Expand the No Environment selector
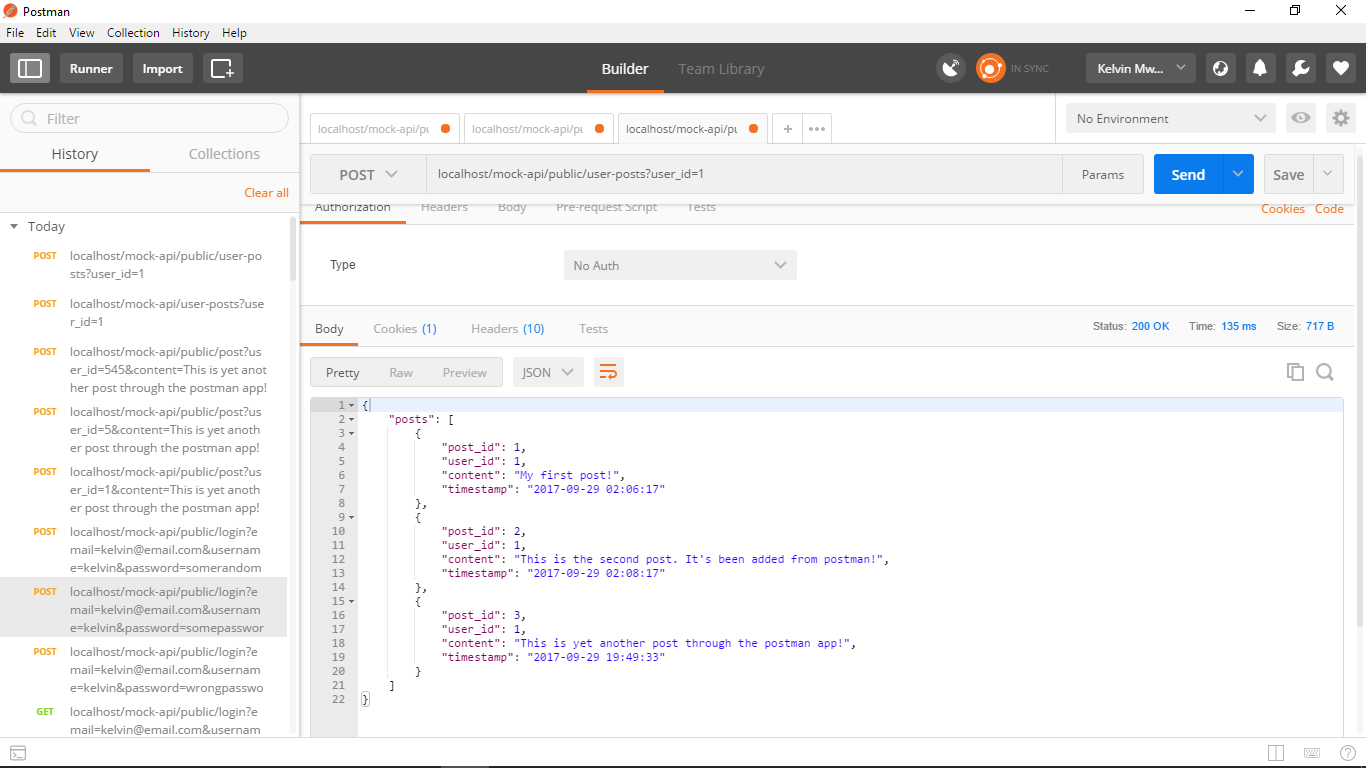This screenshot has width=1366, height=768. (x=1171, y=118)
